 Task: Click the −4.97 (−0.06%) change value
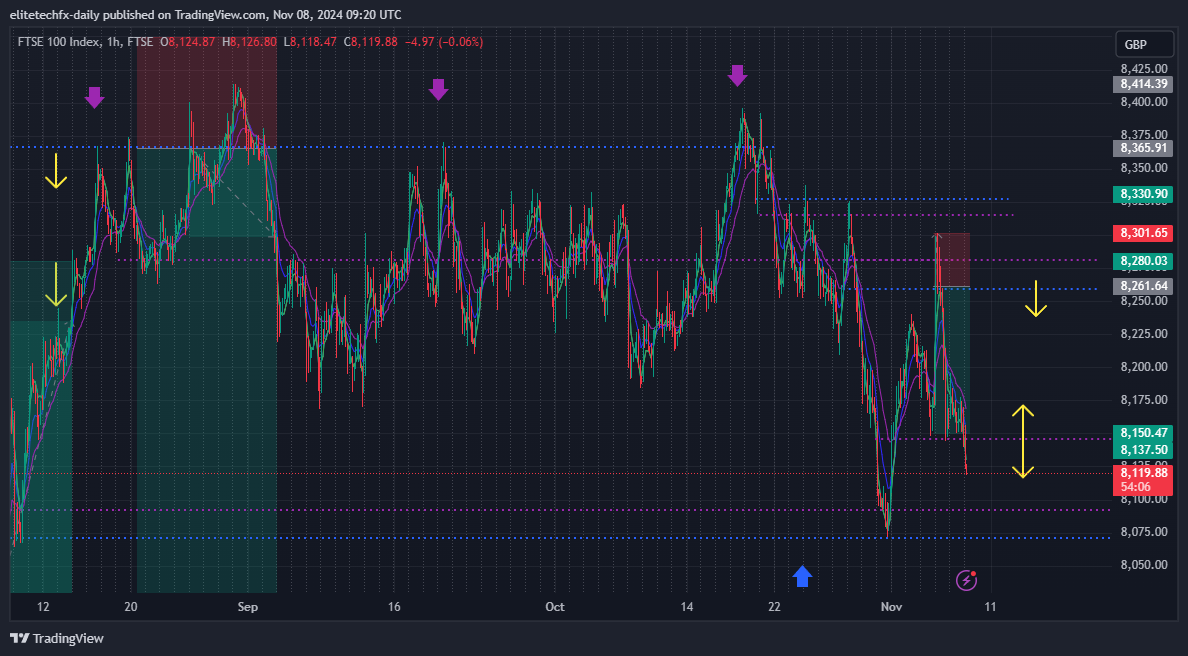pos(444,42)
